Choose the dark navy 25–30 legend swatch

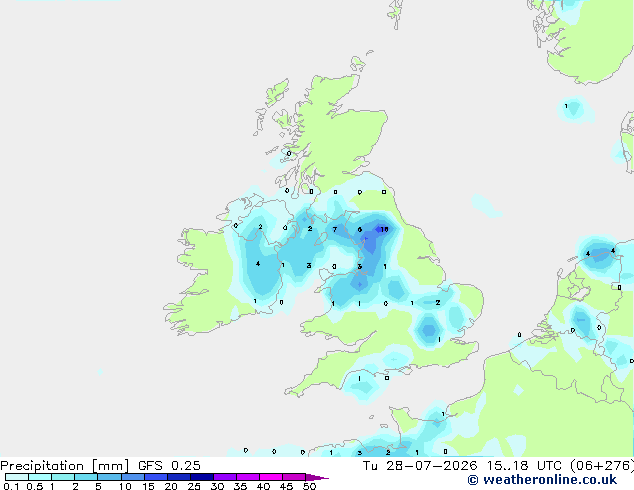click(x=202, y=477)
